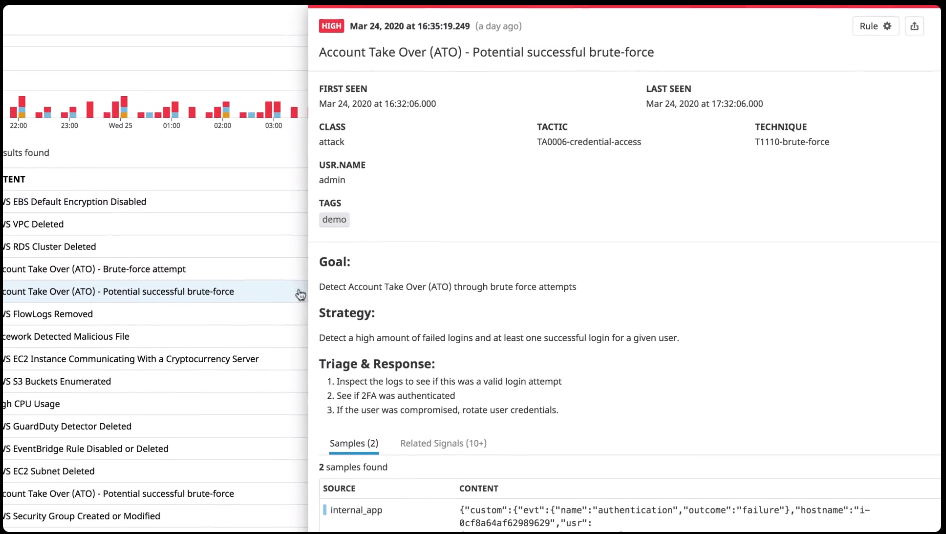
Task: Open the Rule settings gear button
Action: tap(875, 26)
